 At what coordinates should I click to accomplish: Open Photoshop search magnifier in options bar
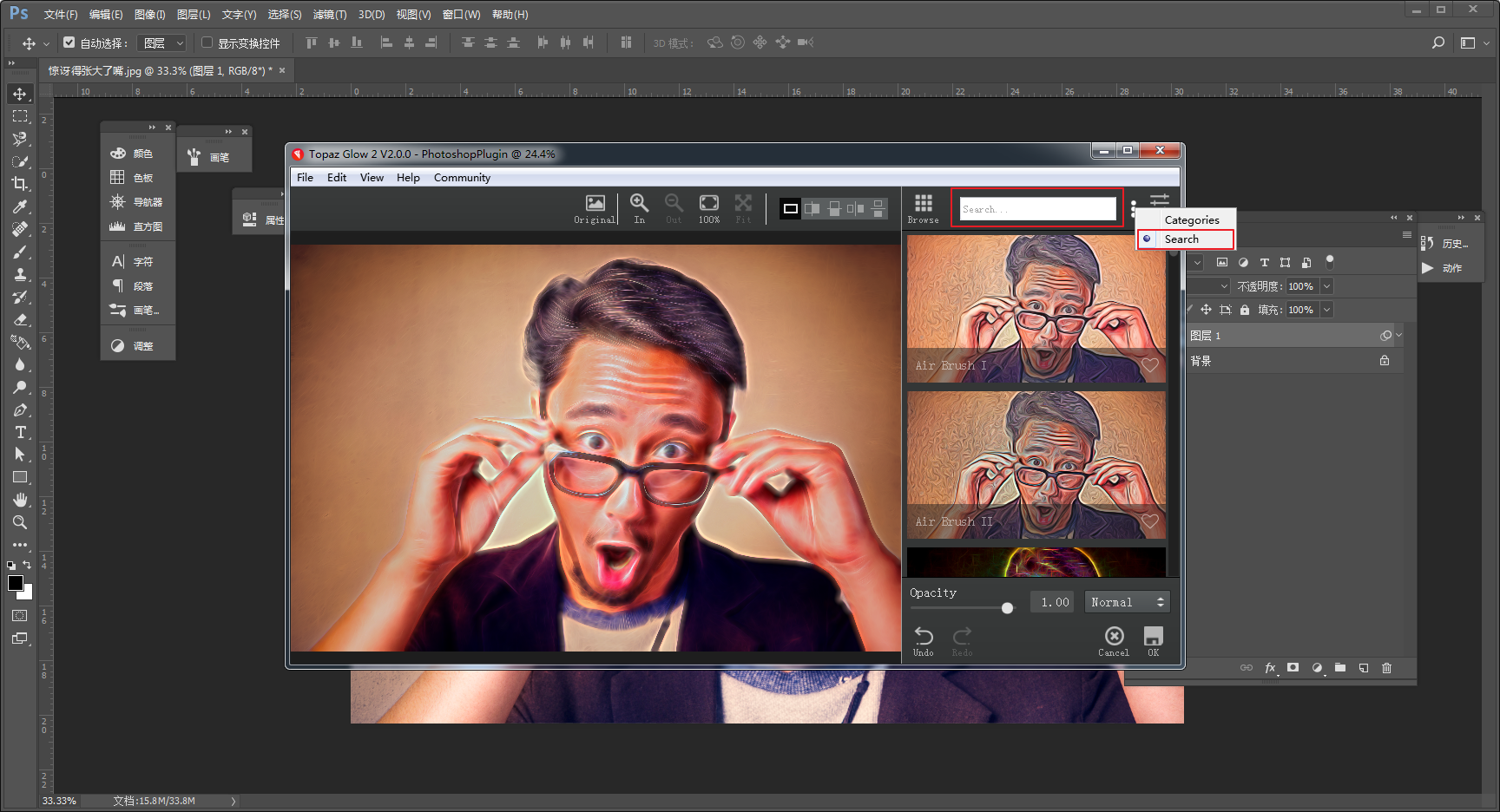1438,43
